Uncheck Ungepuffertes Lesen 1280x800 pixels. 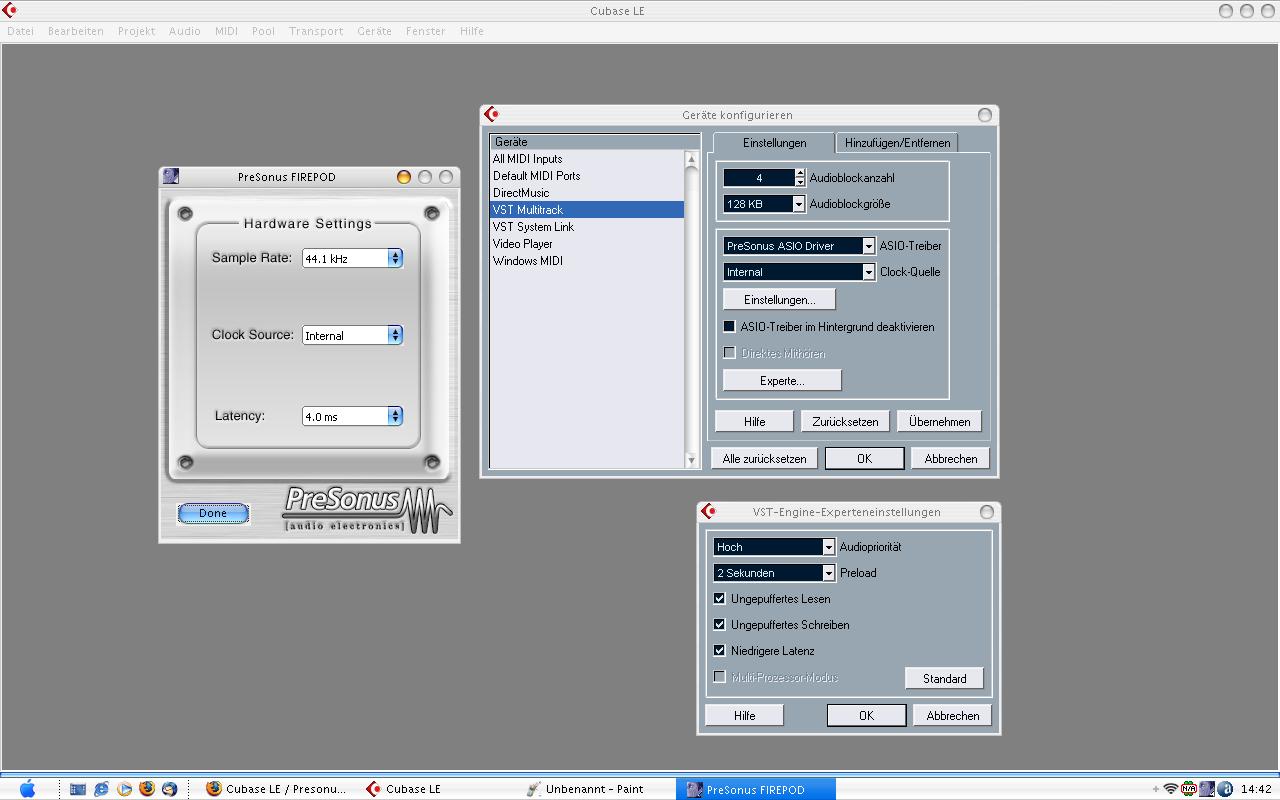[x=719, y=598]
